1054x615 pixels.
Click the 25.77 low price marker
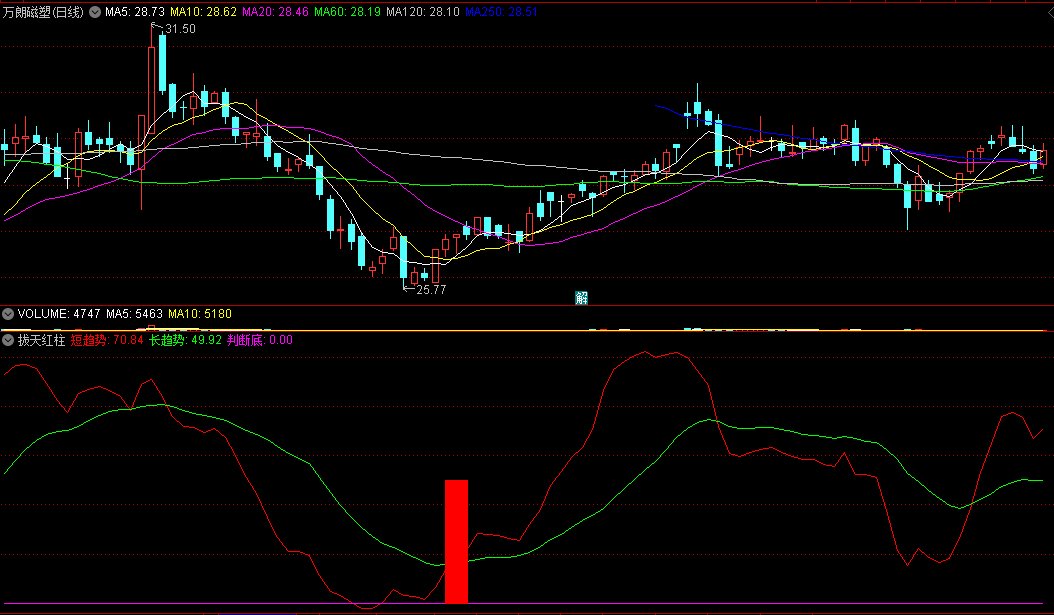point(431,290)
